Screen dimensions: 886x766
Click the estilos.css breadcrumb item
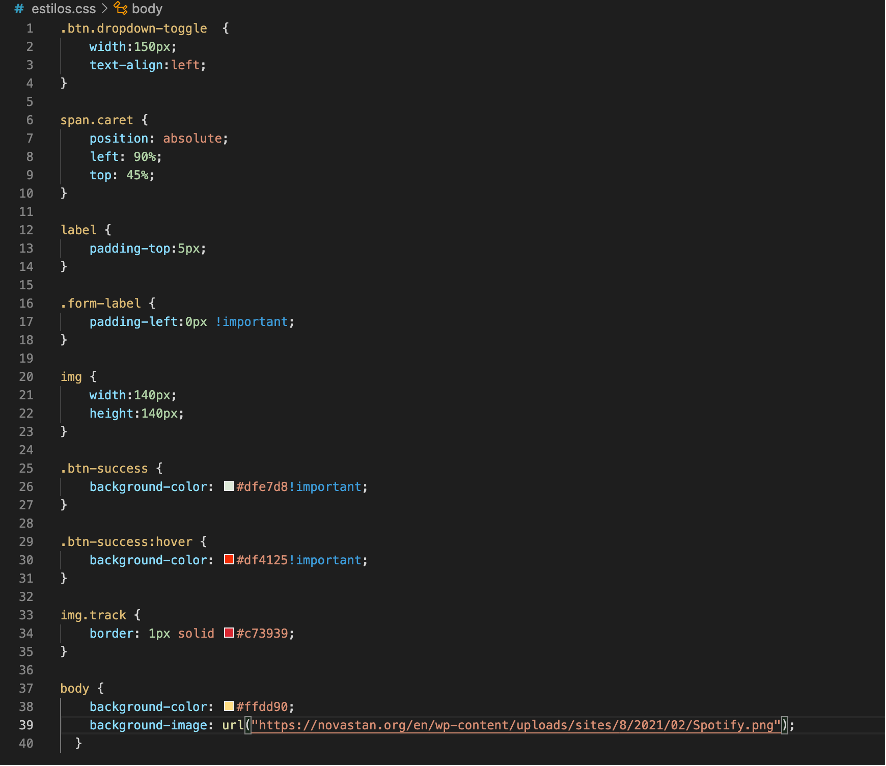point(62,9)
